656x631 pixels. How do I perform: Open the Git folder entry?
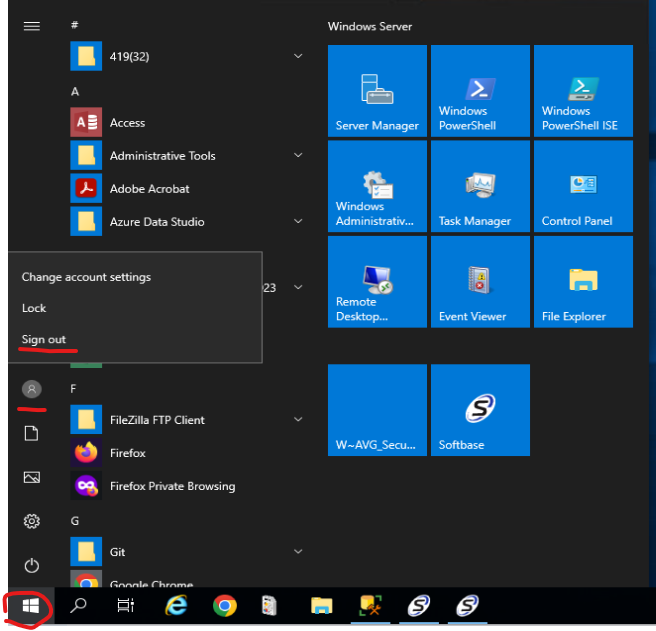187,552
